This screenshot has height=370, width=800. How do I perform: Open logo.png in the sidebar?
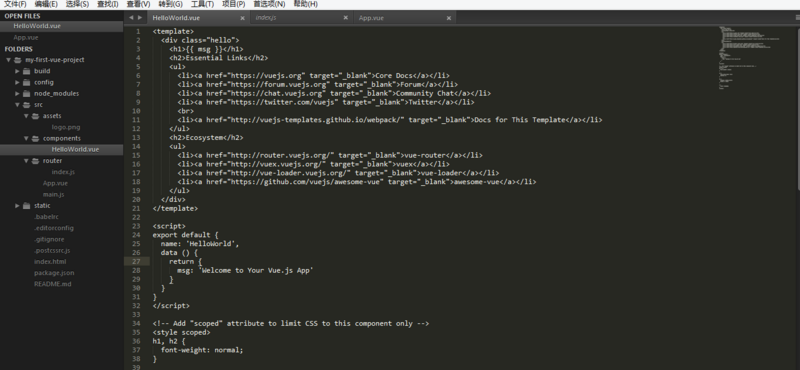(66, 127)
